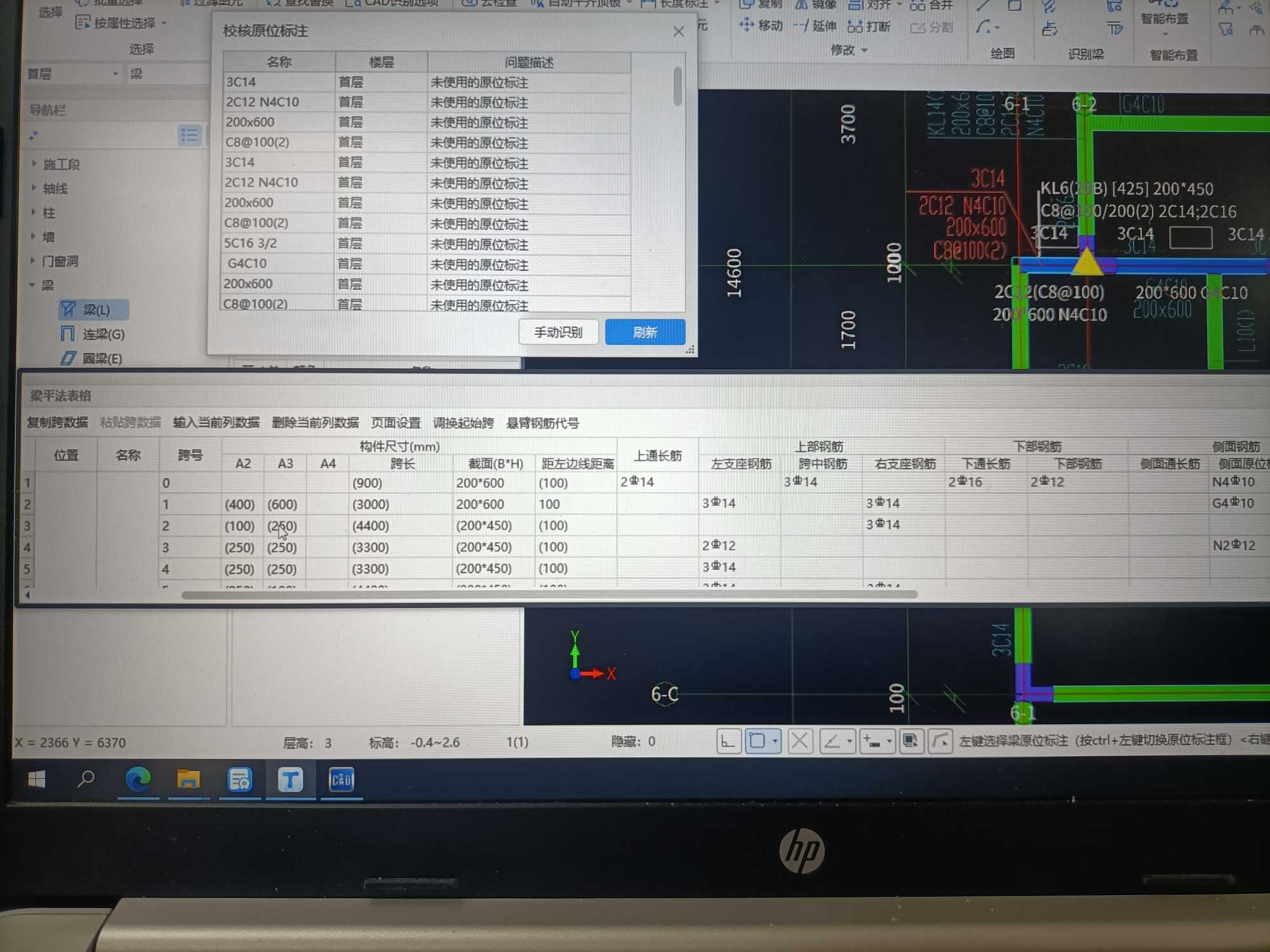Select the 梁(L) beam item
The width and height of the screenshot is (1270, 952).
(95, 310)
